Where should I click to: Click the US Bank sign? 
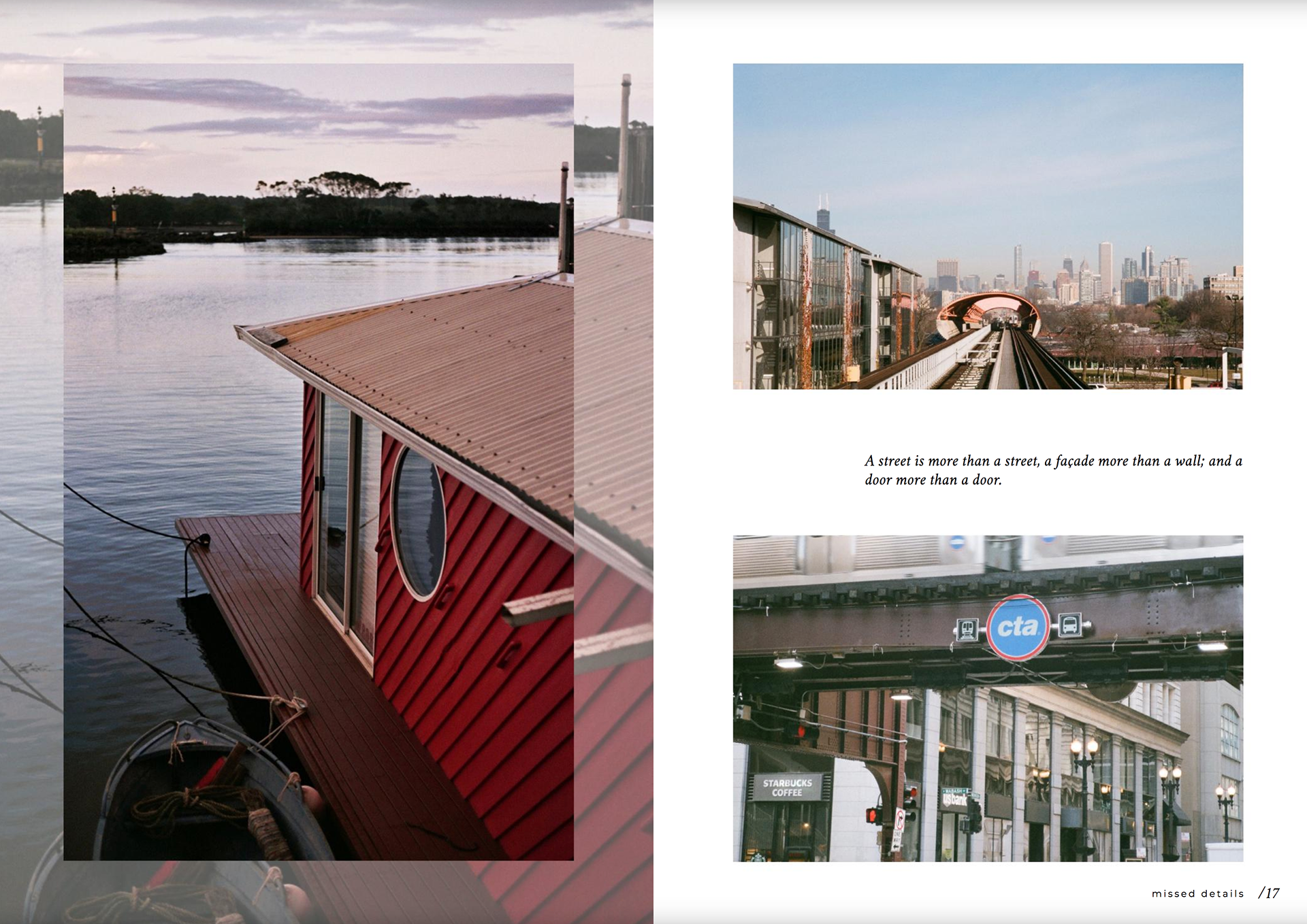point(954,799)
